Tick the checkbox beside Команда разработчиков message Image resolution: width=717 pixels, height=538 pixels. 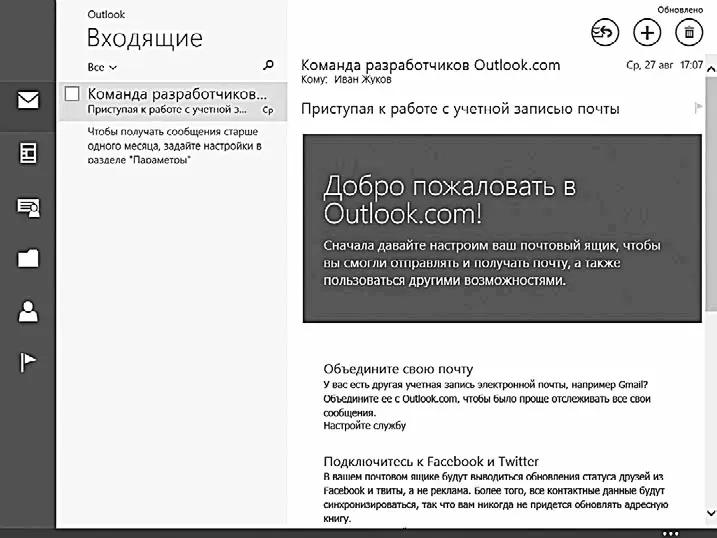click(x=71, y=94)
